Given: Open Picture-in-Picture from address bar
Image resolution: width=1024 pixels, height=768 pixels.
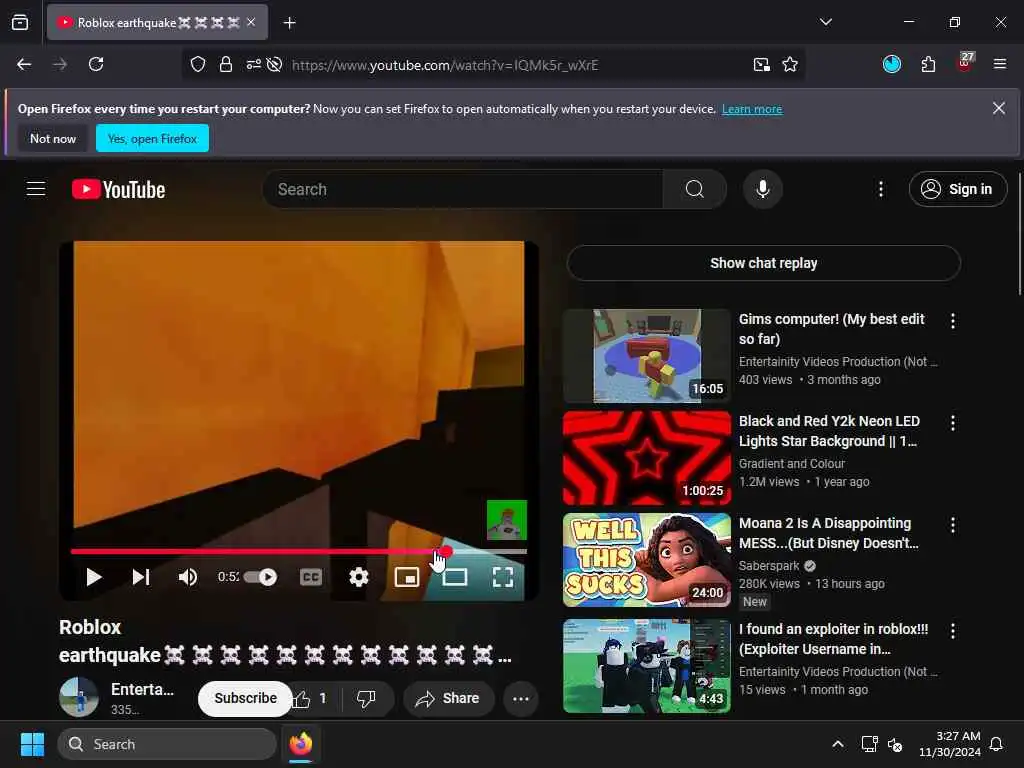Looking at the screenshot, I should (761, 64).
